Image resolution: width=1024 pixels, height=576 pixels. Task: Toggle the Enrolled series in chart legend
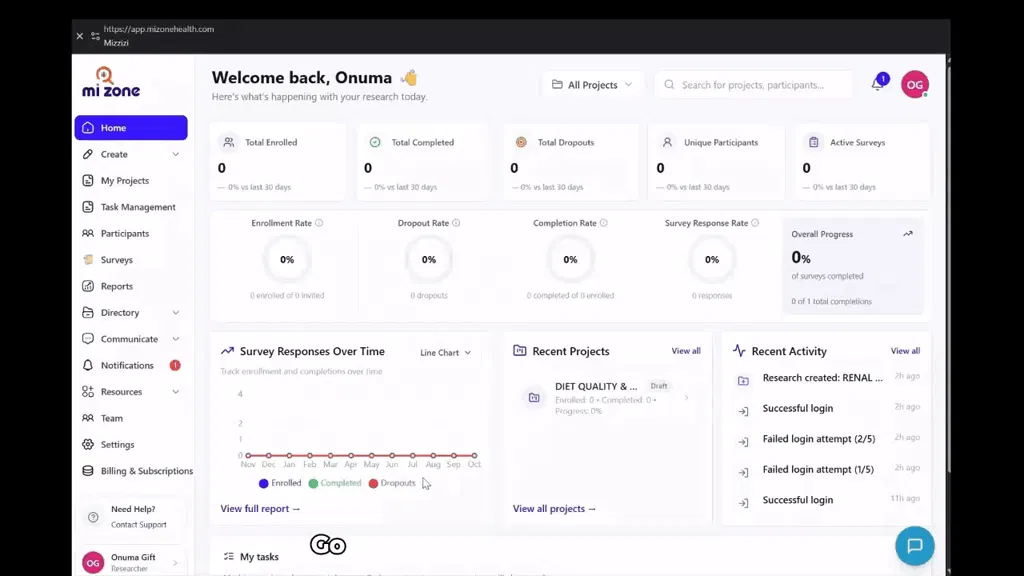coord(280,483)
